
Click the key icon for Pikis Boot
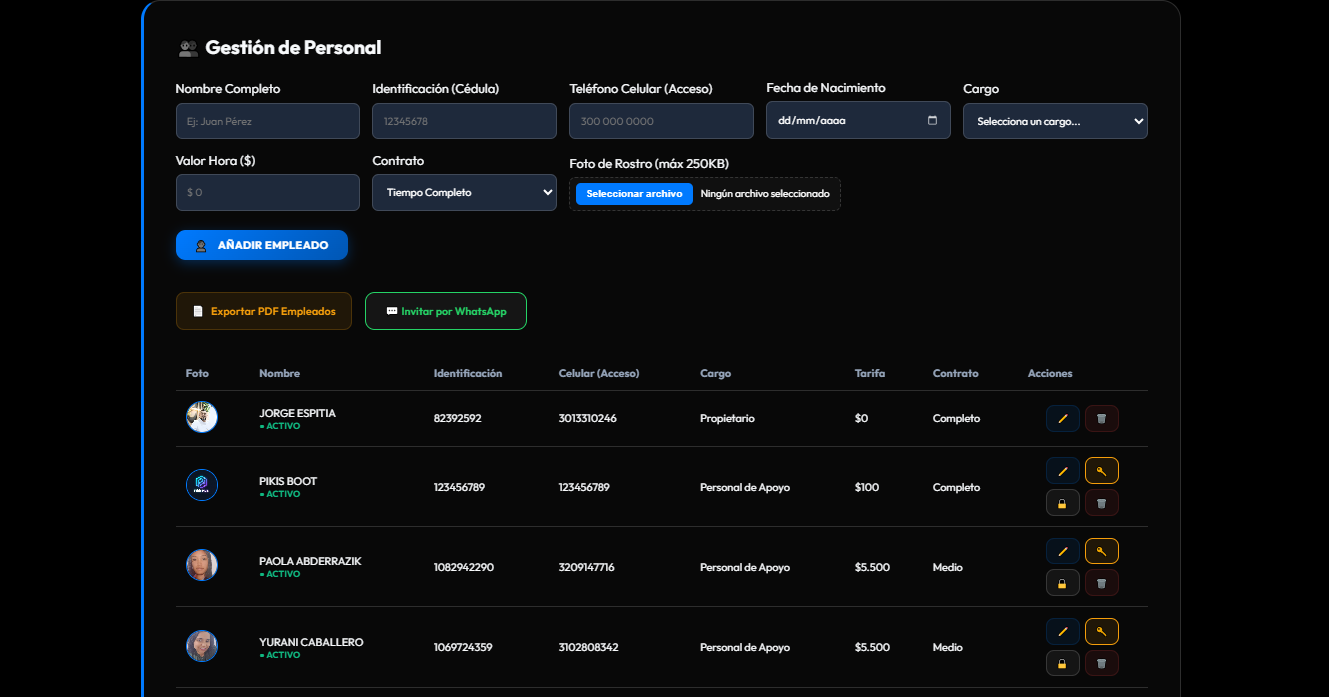click(x=1101, y=471)
